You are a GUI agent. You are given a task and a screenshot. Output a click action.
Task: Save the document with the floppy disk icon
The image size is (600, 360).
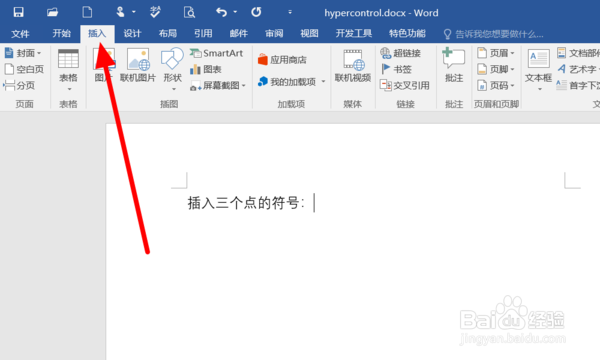tap(18, 12)
